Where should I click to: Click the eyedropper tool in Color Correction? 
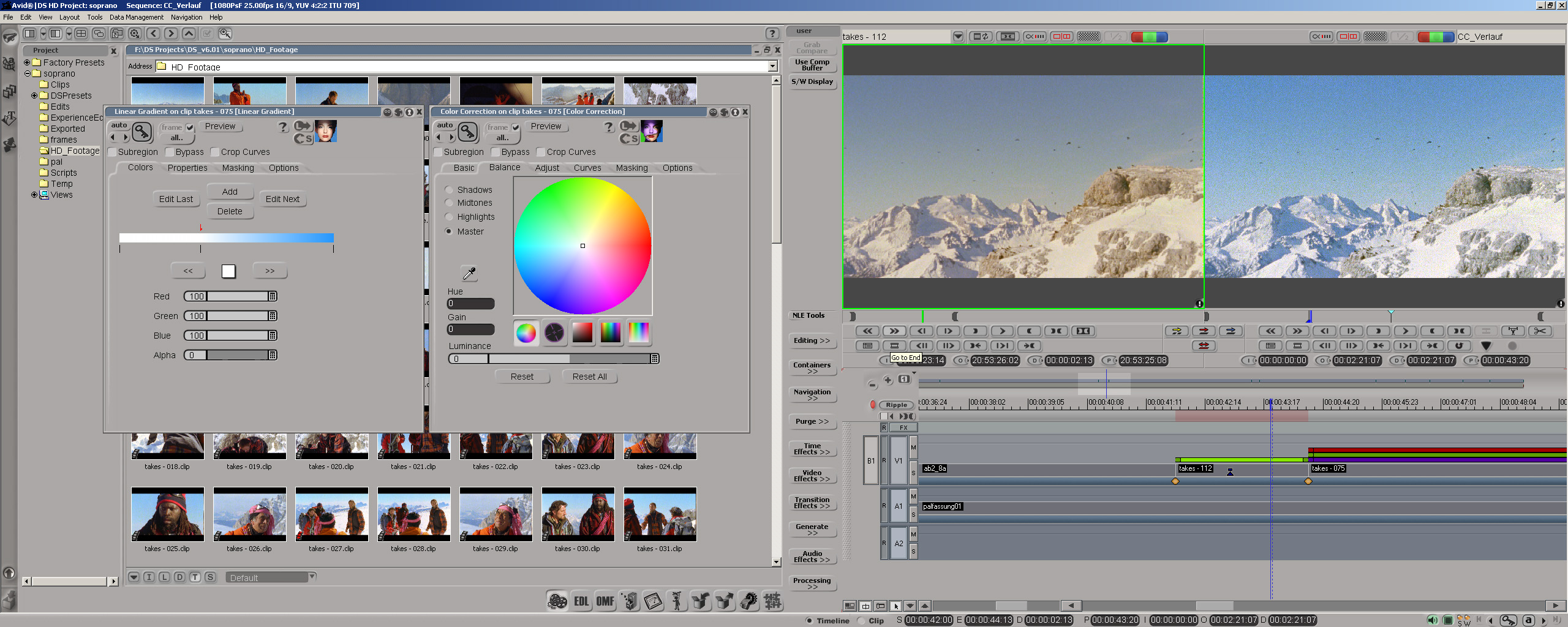coord(469,273)
